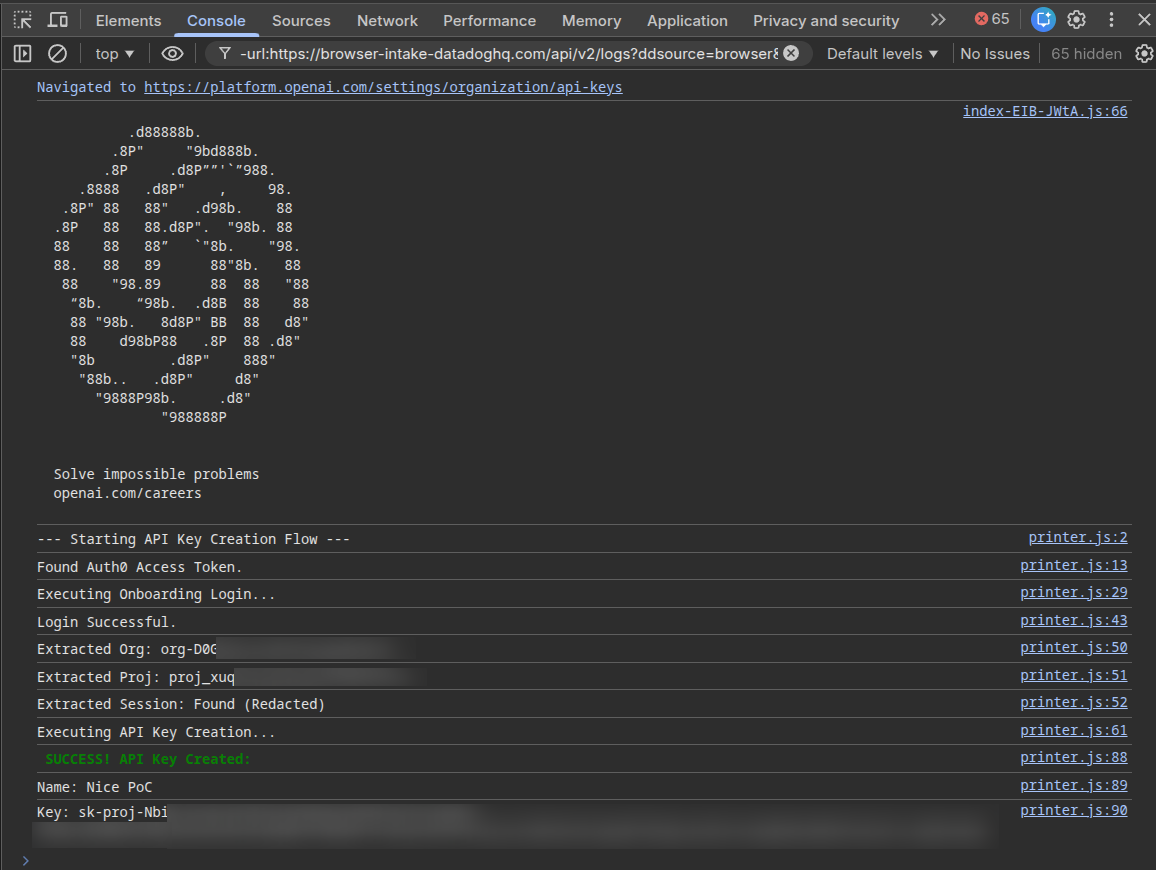Toggle the live expression eye icon

(x=173, y=54)
